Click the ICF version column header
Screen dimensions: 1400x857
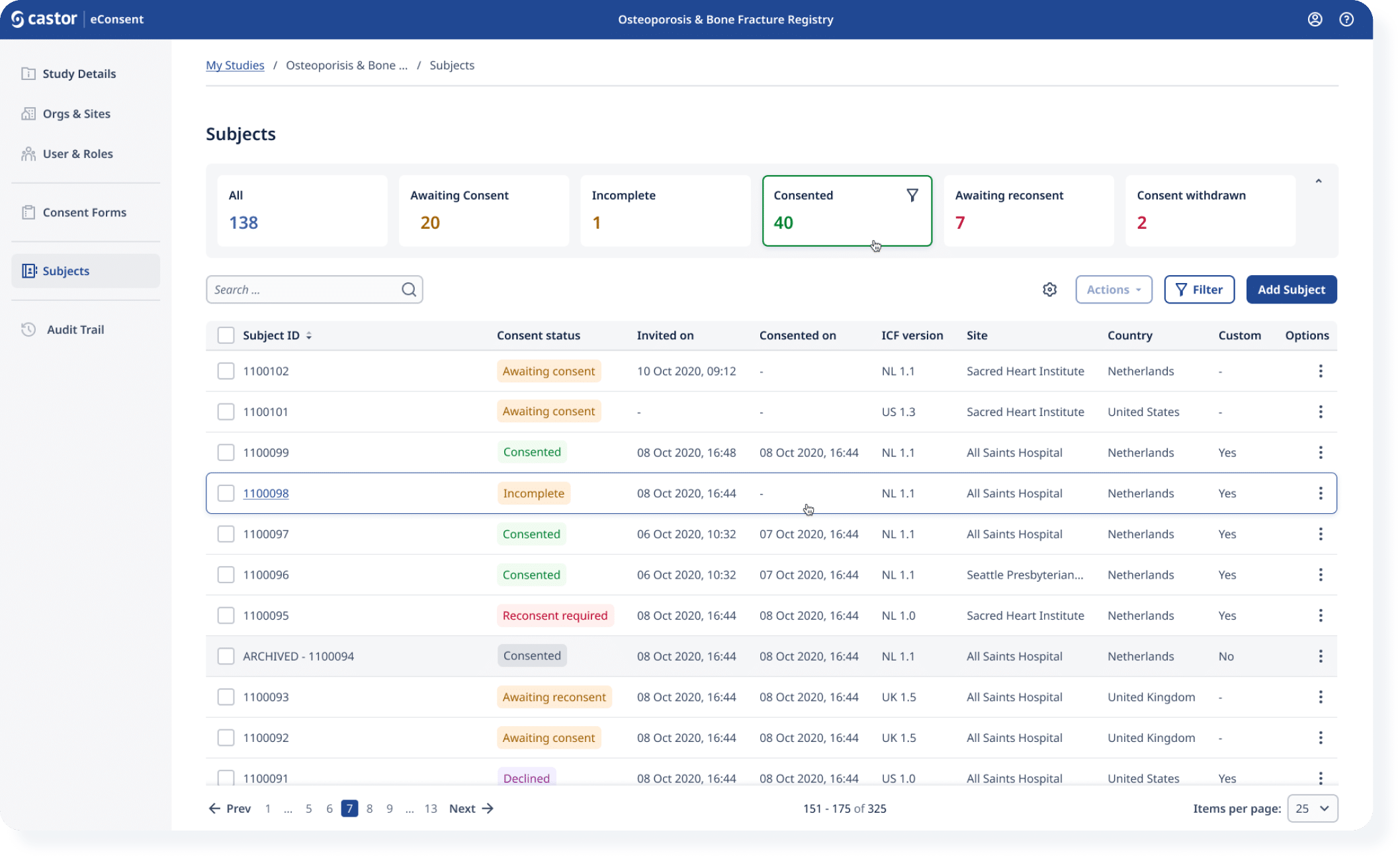click(x=912, y=335)
